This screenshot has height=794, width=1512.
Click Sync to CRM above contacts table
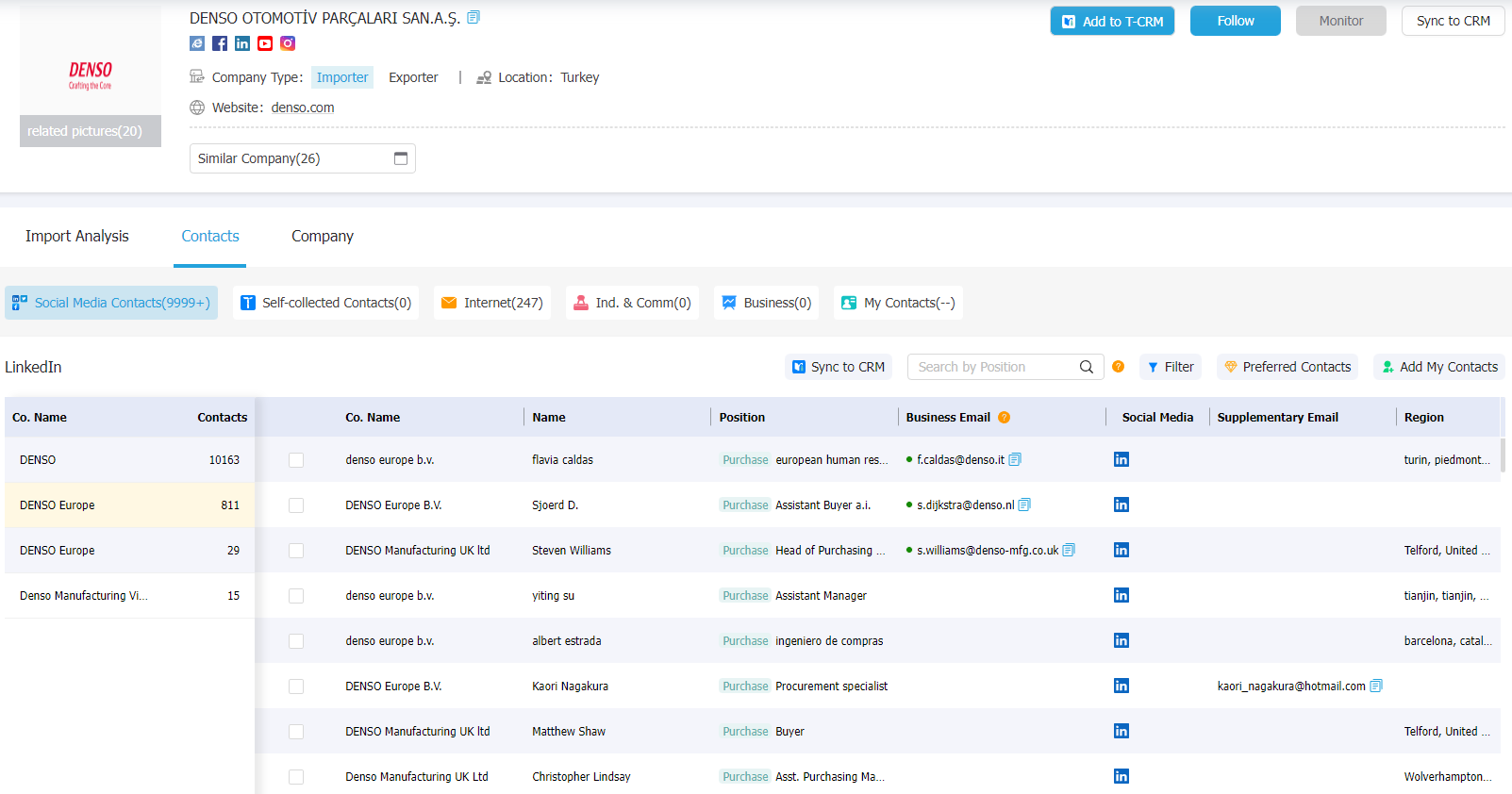tap(839, 367)
